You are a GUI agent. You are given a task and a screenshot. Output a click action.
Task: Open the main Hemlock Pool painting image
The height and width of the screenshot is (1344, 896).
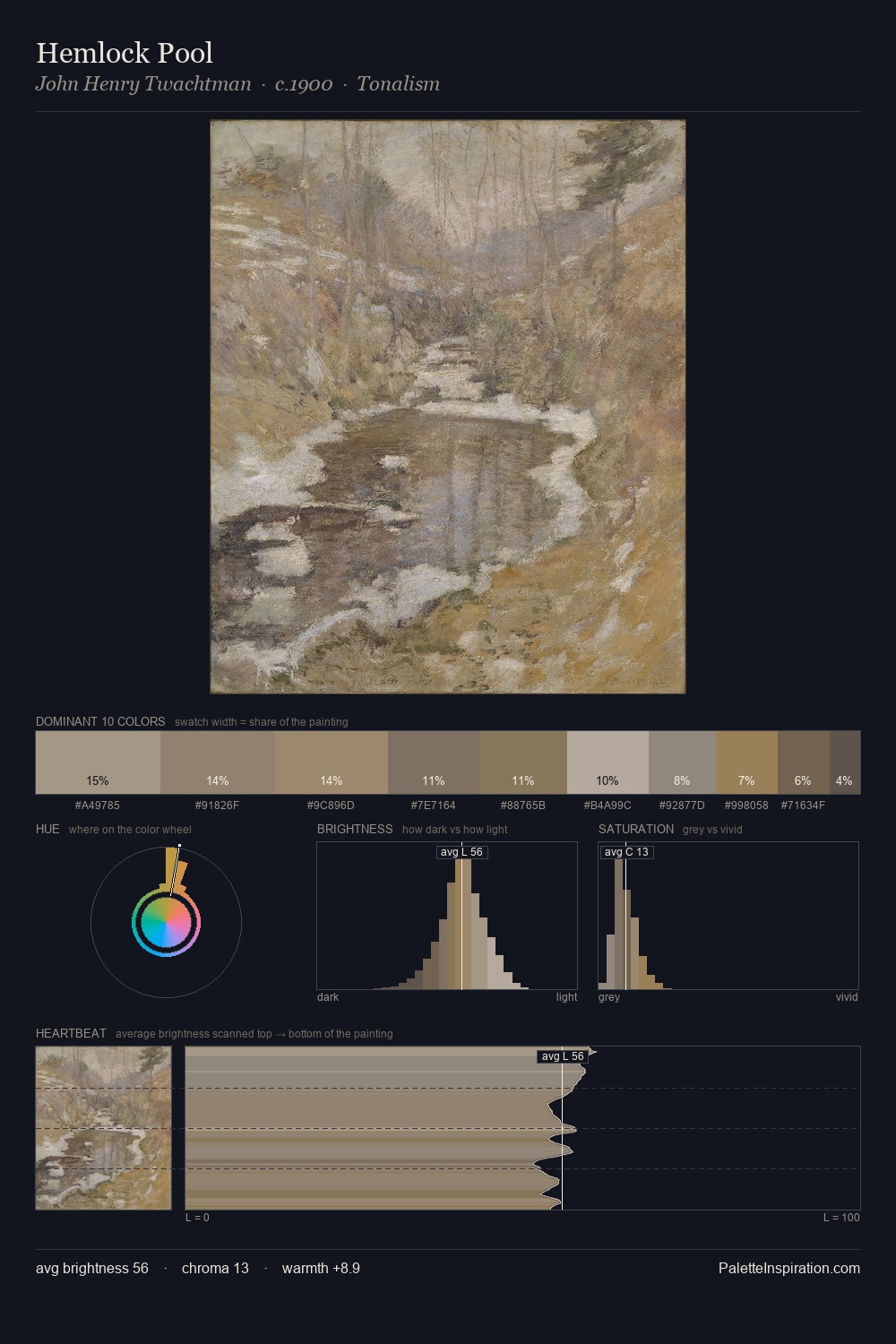pyautogui.click(x=448, y=407)
